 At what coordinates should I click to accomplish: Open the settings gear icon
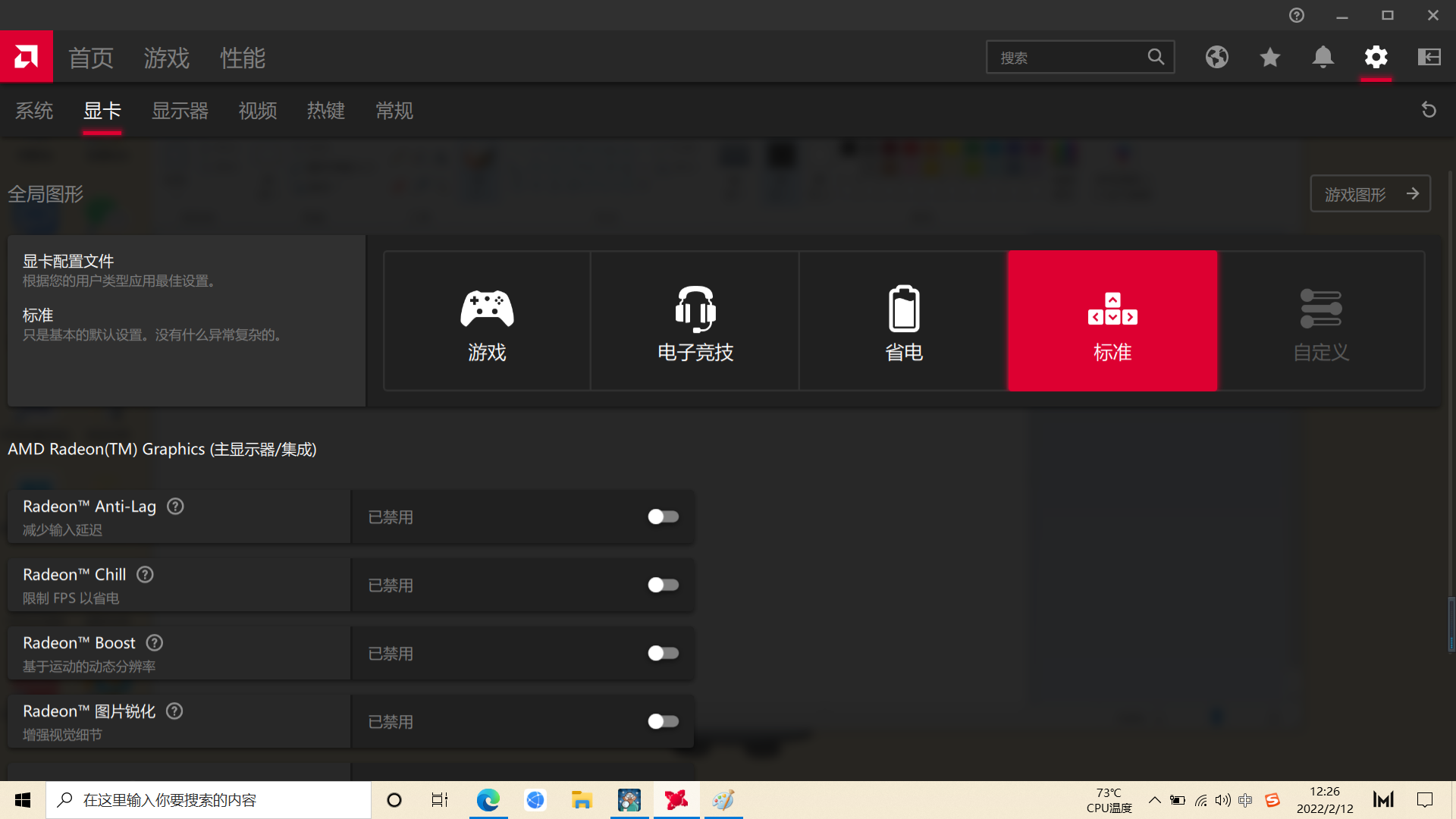pyautogui.click(x=1376, y=57)
